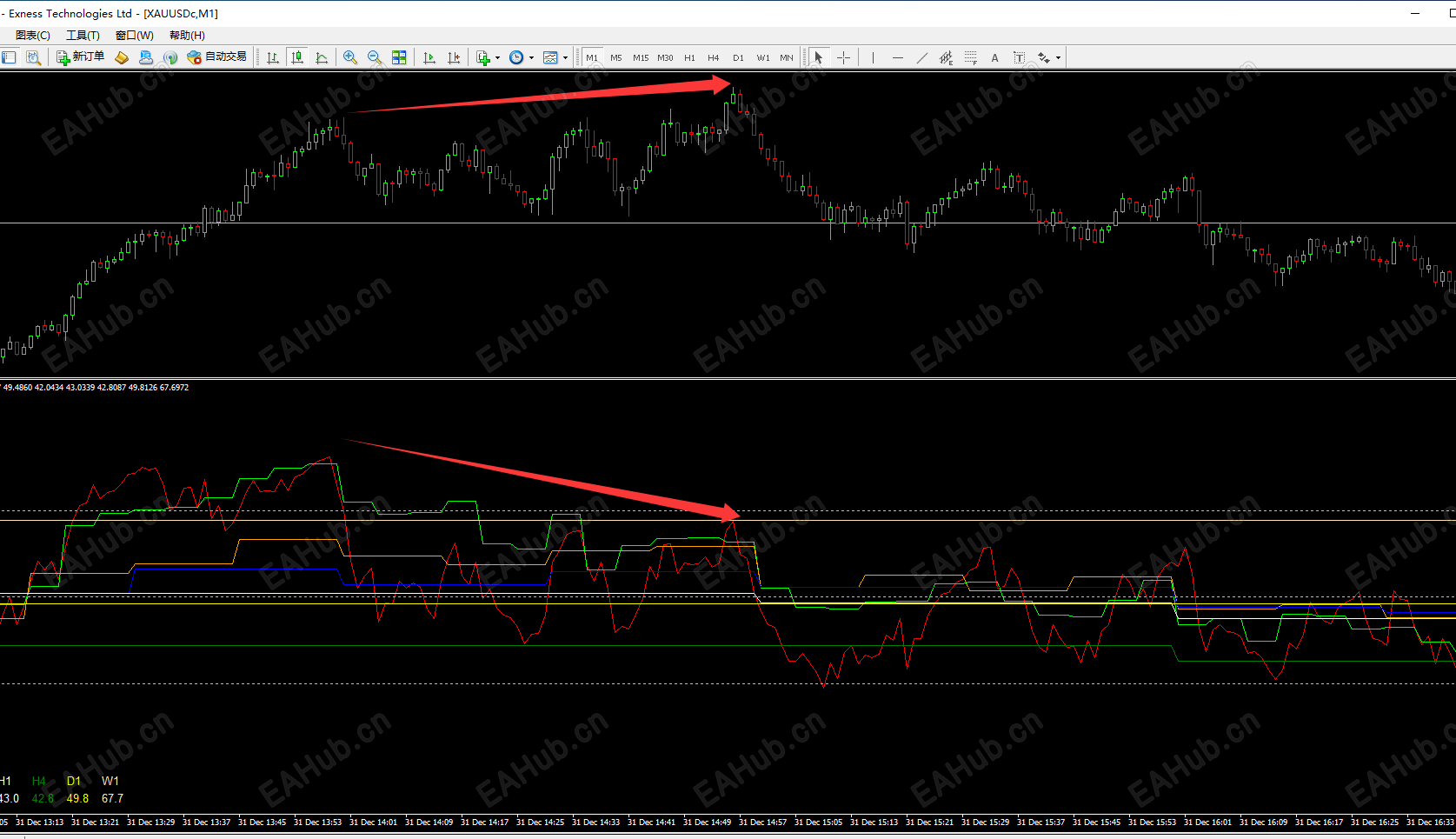Zoom out on the chart
Viewport: 1456px width, 839px height.
[x=375, y=57]
